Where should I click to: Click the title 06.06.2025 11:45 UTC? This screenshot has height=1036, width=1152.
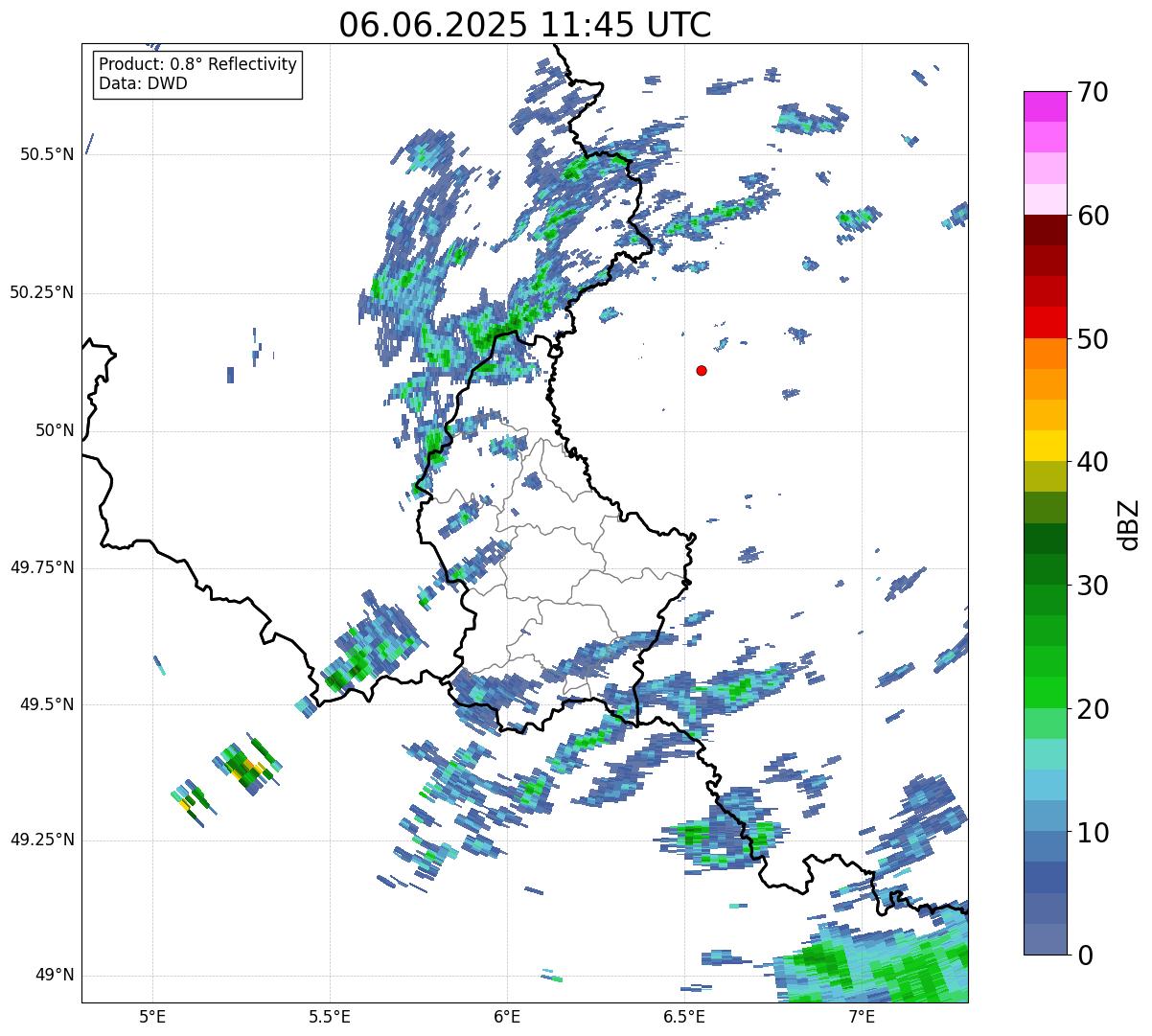pyautogui.click(x=525, y=24)
